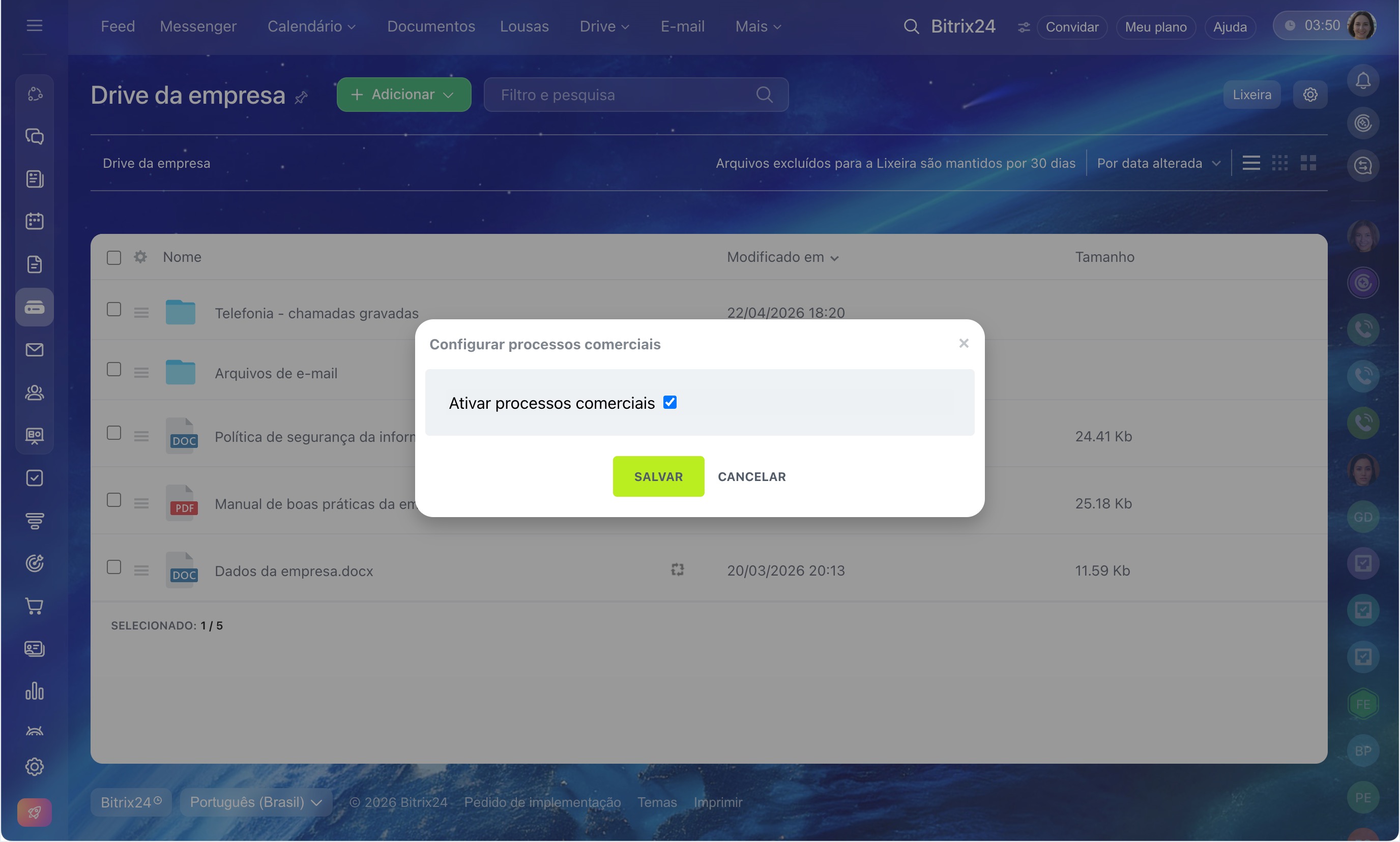Expand the Adicionar dropdown button
Viewport: 1400px width, 842px height.
[x=403, y=94]
